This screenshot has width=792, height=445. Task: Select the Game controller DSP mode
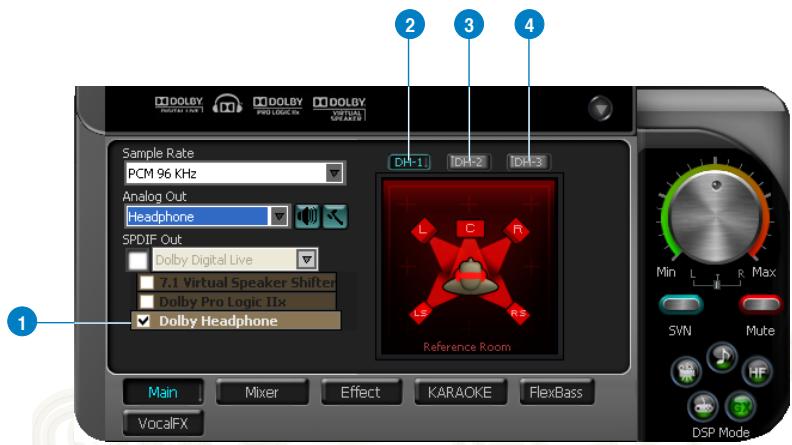pos(703,406)
